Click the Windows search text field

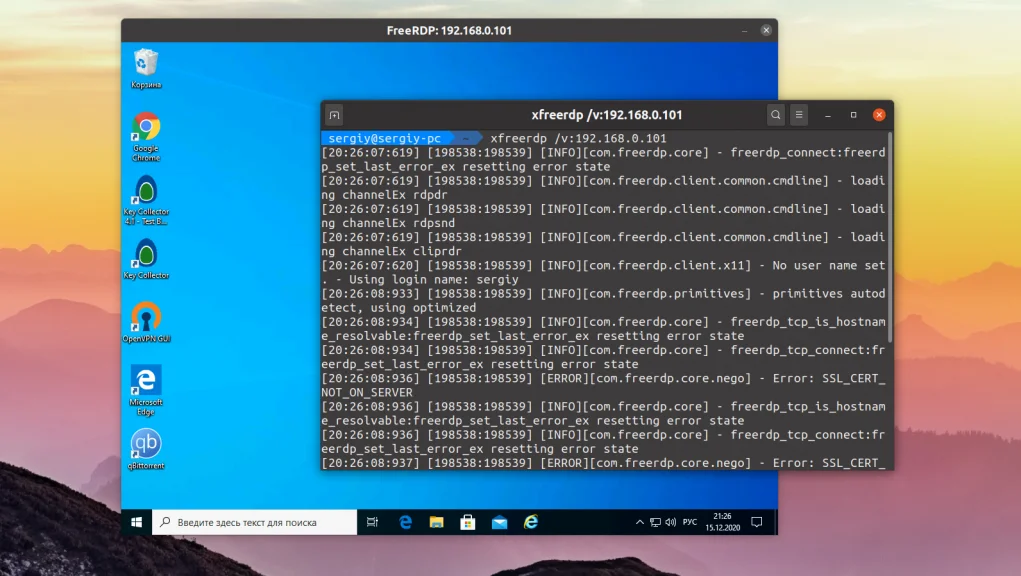[x=250, y=521]
